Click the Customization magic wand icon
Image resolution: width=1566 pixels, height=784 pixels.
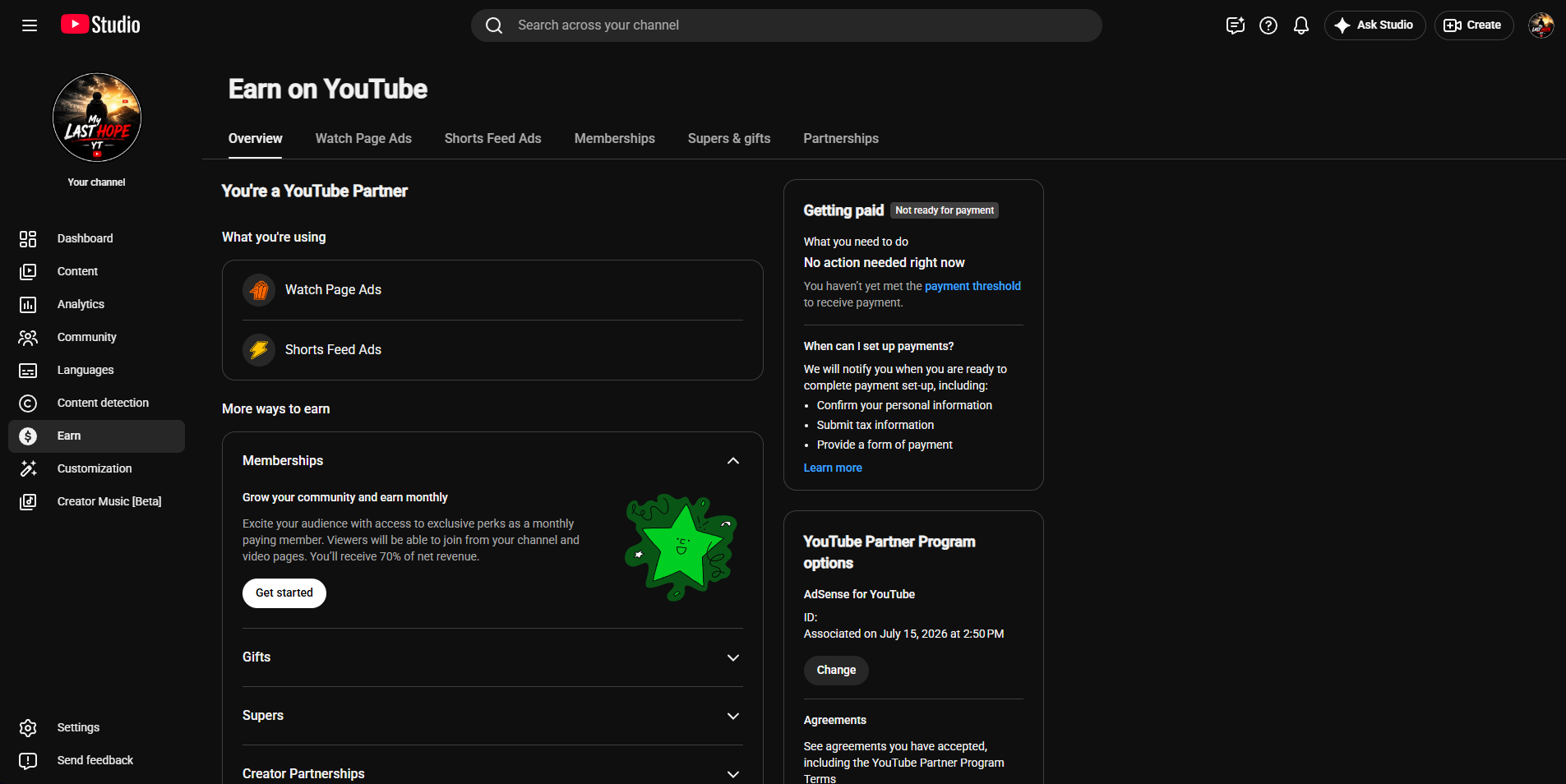pos(28,468)
